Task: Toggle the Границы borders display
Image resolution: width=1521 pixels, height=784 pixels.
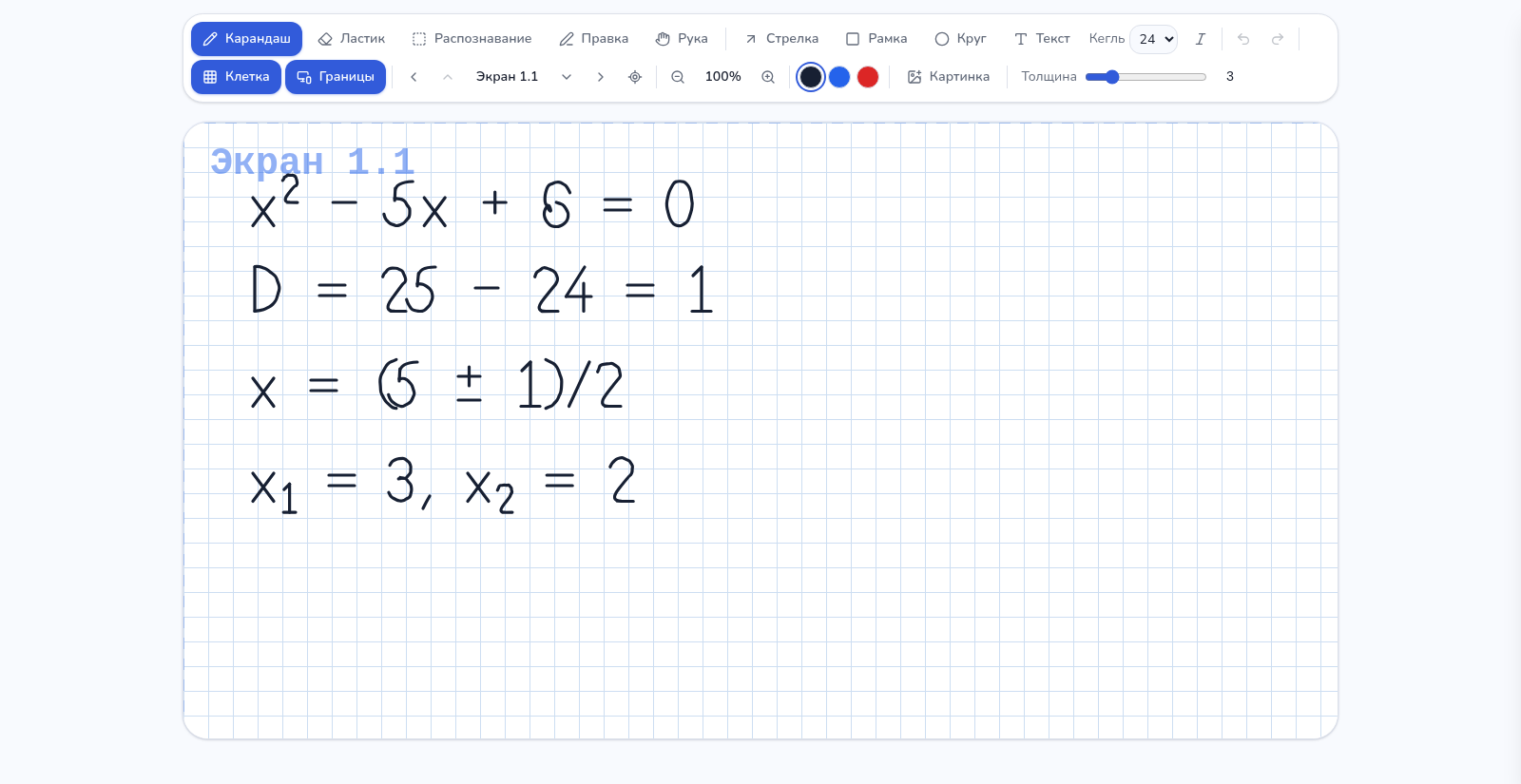Action: 336,77
